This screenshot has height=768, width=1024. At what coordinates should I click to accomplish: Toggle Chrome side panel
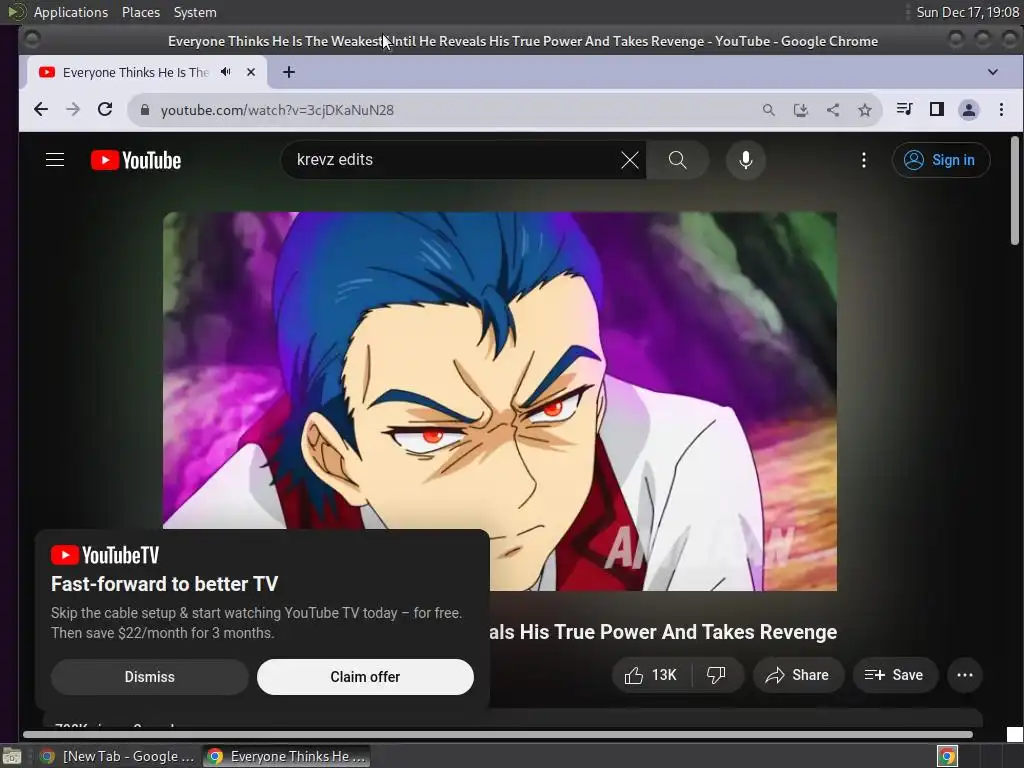pyautogui.click(x=936, y=109)
